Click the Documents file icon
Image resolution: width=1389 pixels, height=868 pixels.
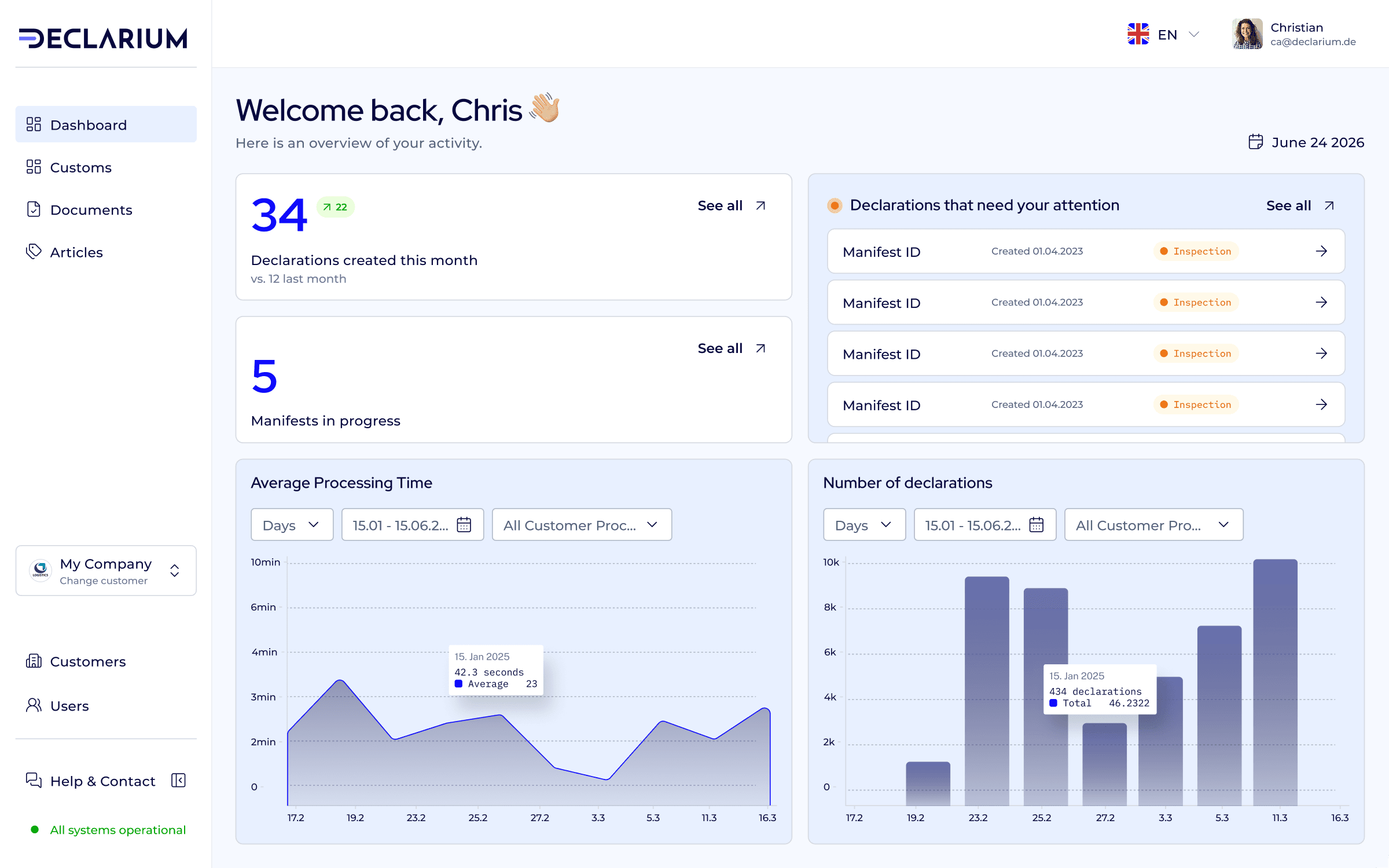pos(34,209)
